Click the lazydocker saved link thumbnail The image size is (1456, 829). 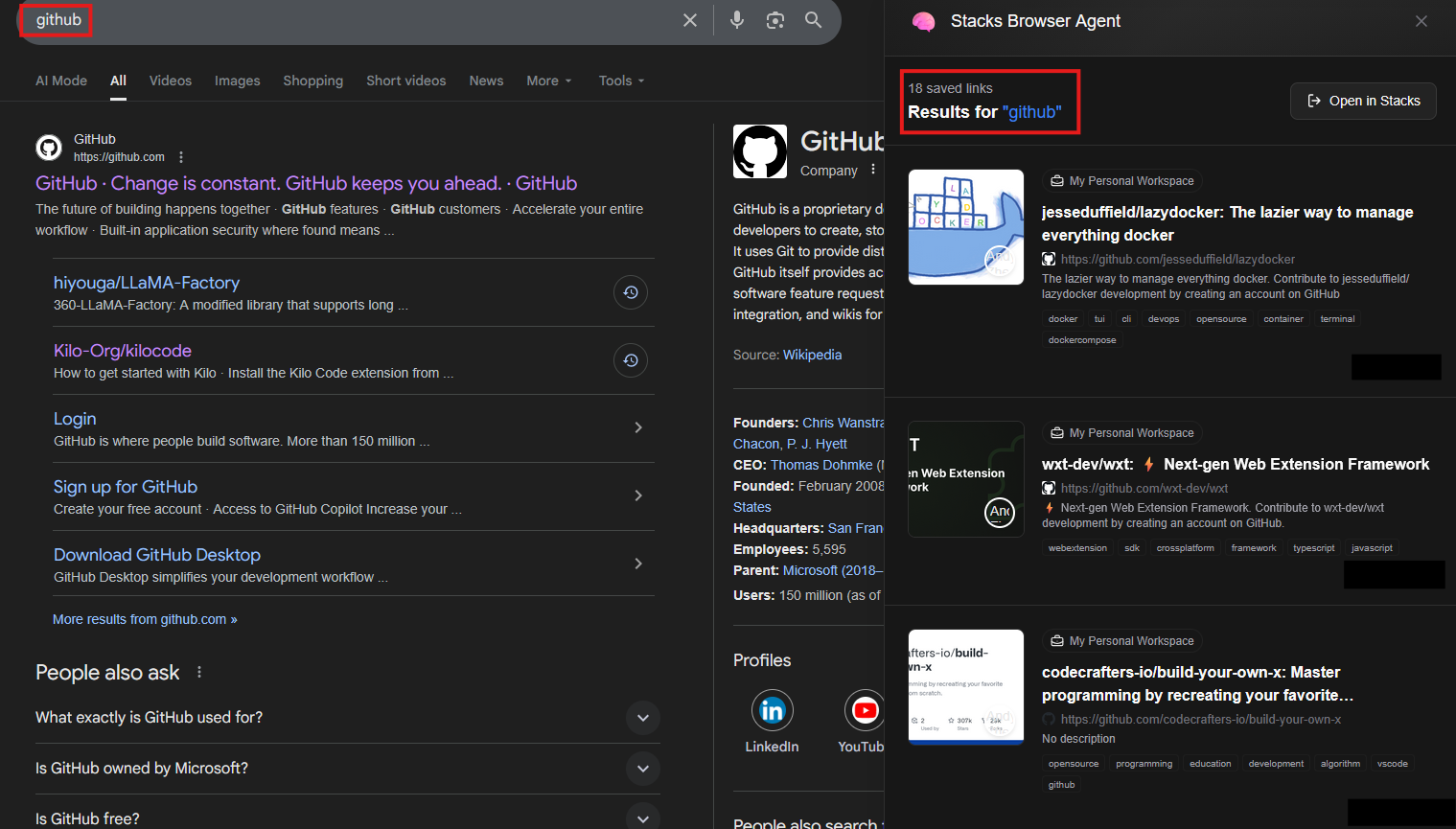[965, 227]
